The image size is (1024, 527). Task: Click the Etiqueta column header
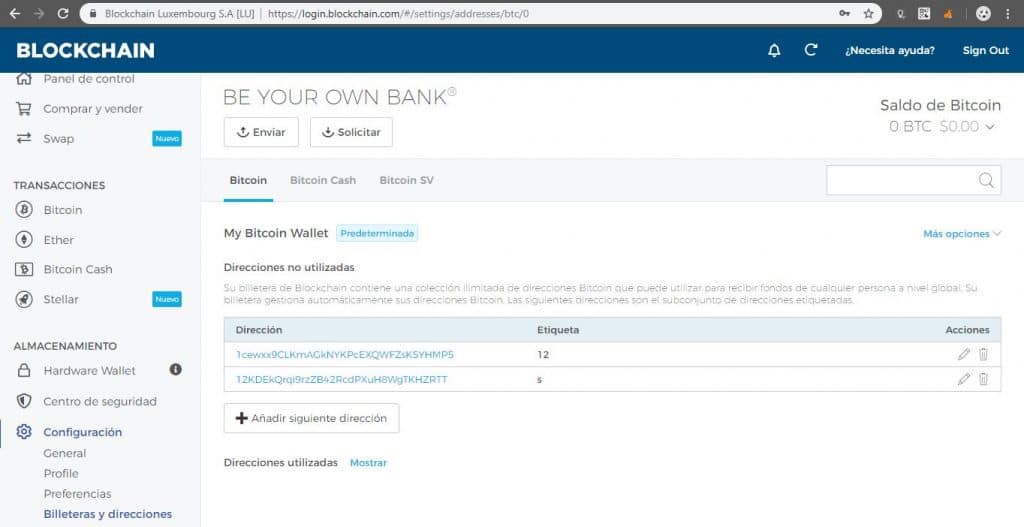coord(558,330)
